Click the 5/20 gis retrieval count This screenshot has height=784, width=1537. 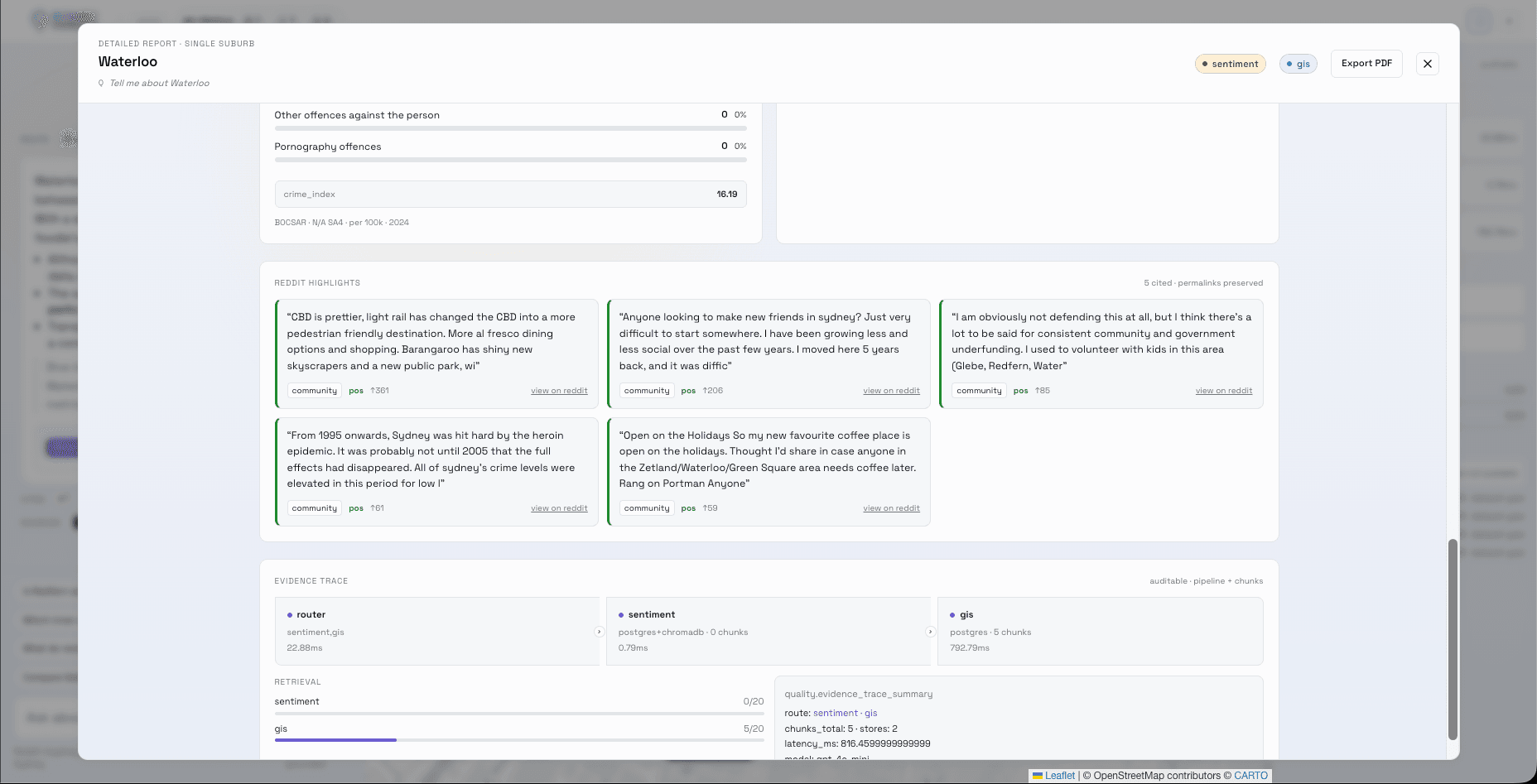pos(754,729)
